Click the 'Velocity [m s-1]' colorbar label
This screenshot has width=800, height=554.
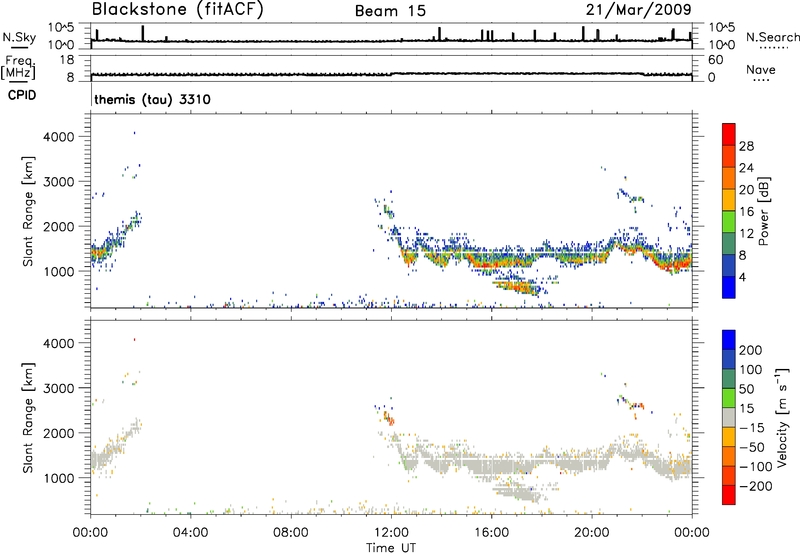(782, 417)
